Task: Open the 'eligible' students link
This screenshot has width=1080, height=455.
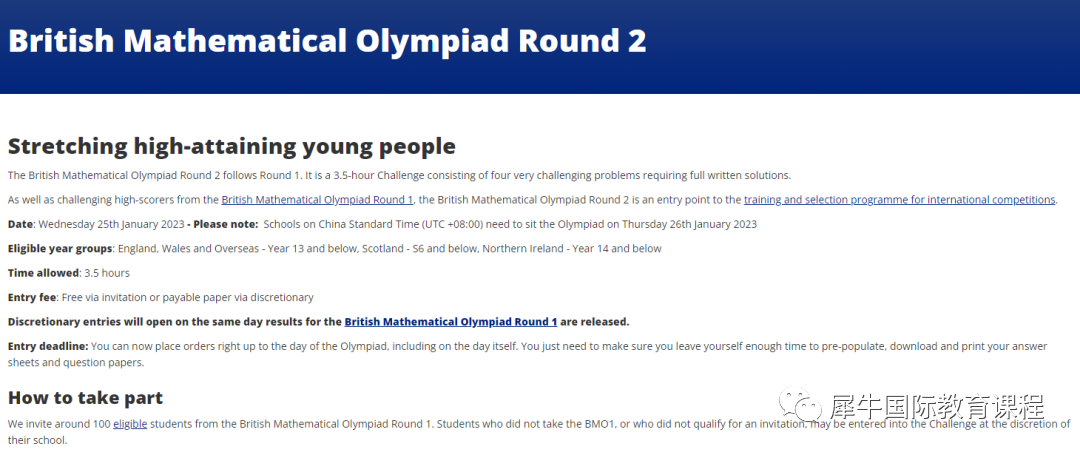Action: click(x=130, y=424)
